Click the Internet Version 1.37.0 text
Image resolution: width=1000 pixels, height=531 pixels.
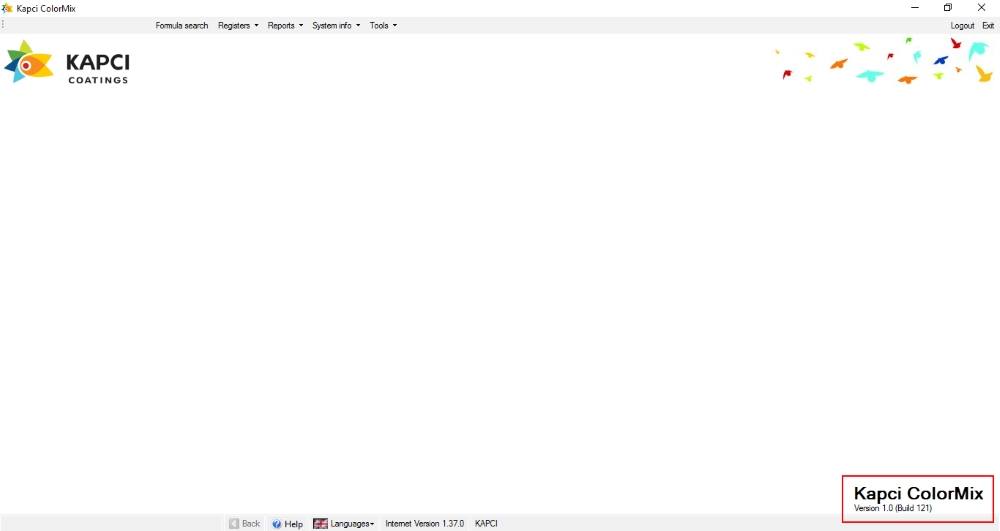[x=424, y=523]
